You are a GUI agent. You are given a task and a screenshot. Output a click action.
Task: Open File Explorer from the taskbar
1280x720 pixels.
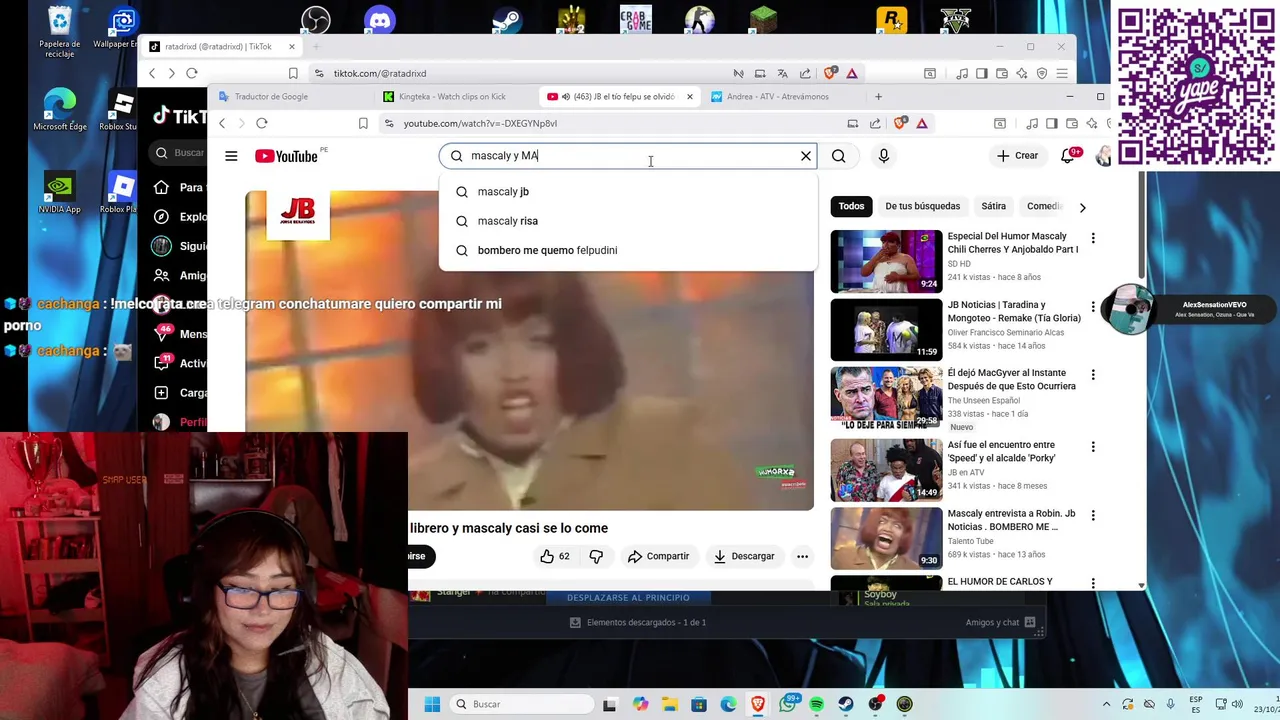670,704
